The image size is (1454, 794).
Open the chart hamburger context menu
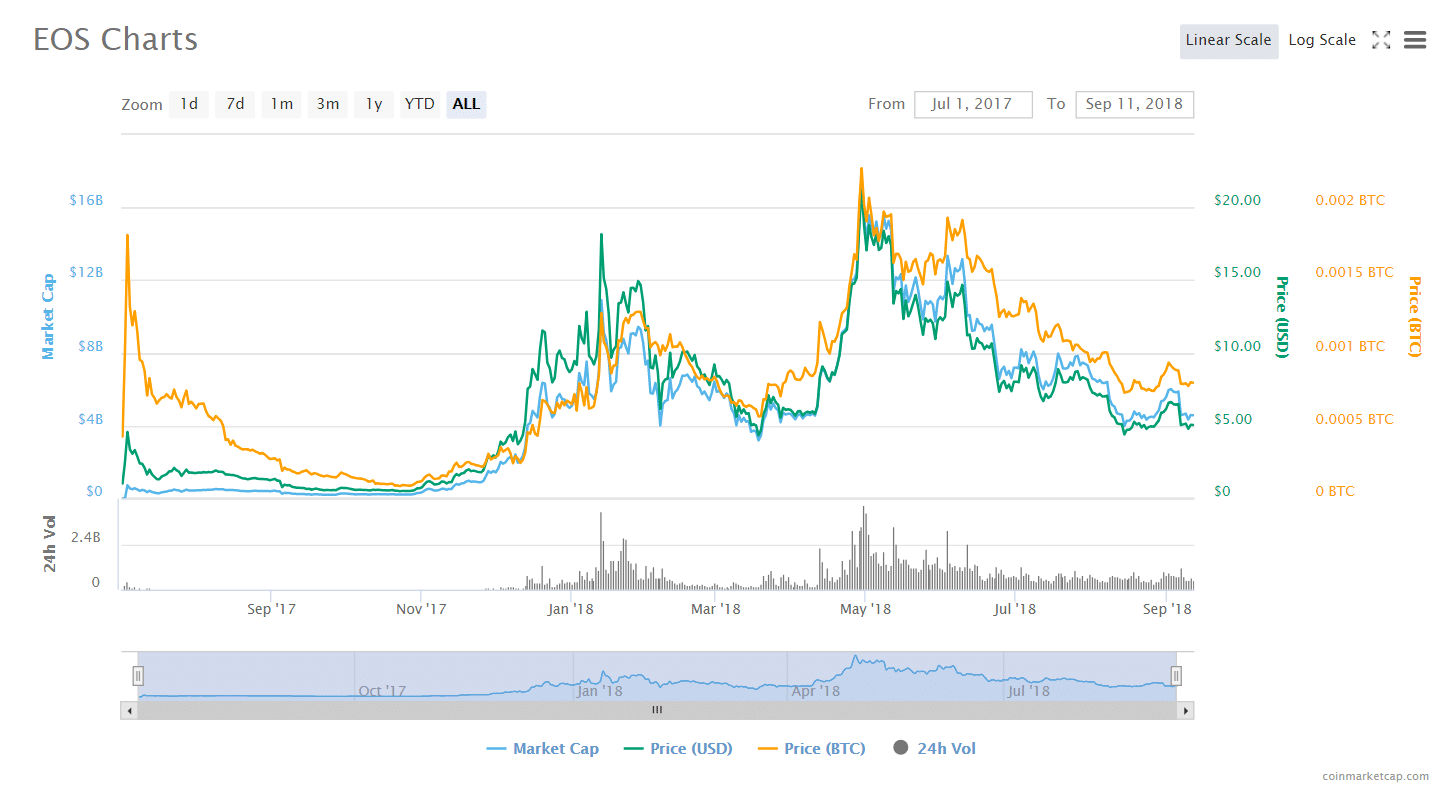point(1414,40)
